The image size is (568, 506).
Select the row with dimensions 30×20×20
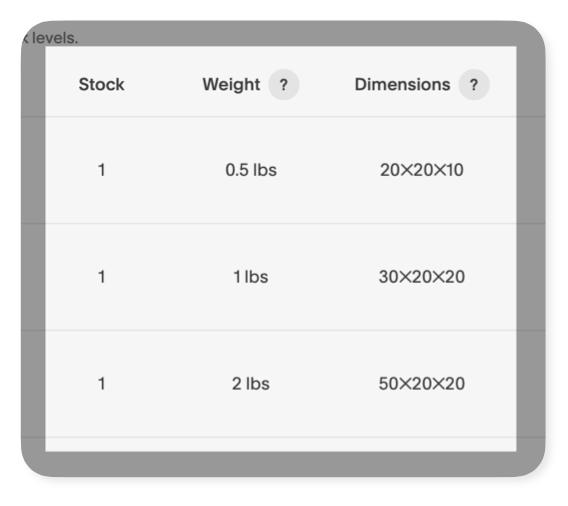point(281,277)
